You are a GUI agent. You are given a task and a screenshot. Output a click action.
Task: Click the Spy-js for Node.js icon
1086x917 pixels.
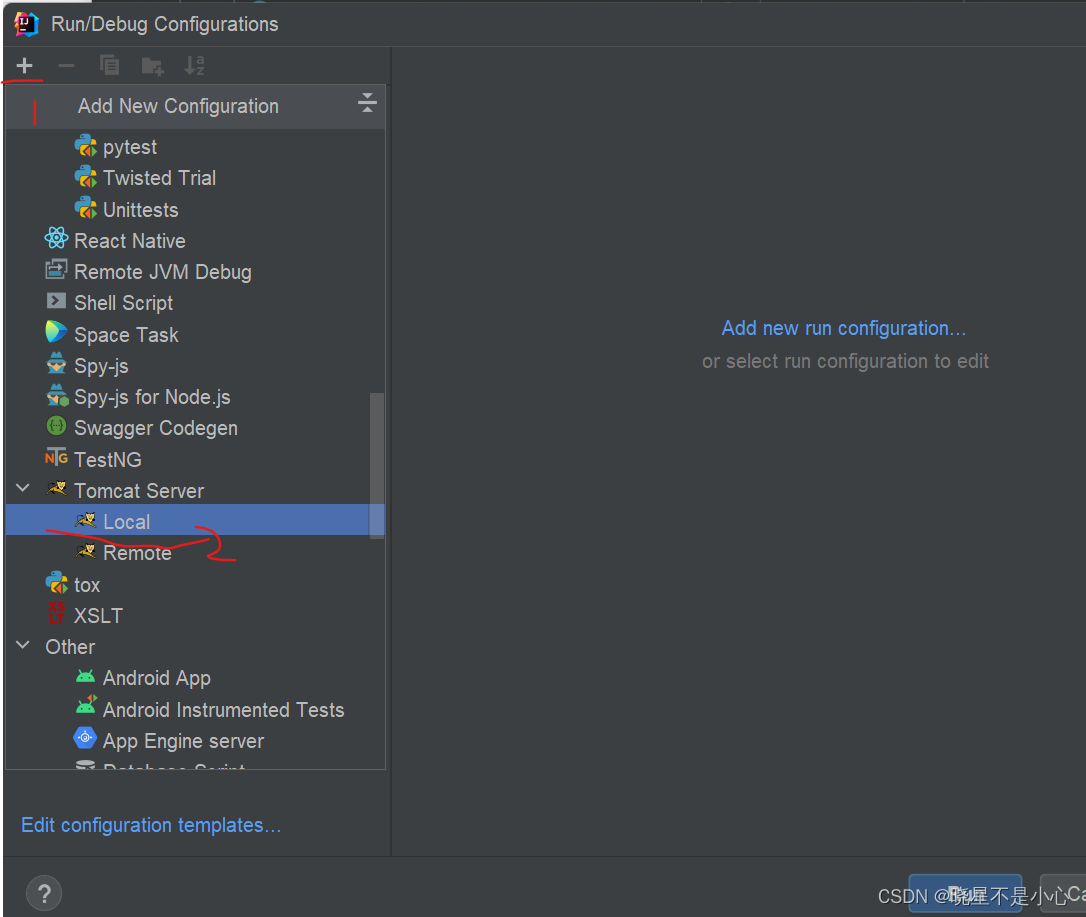pyautogui.click(x=57, y=395)
